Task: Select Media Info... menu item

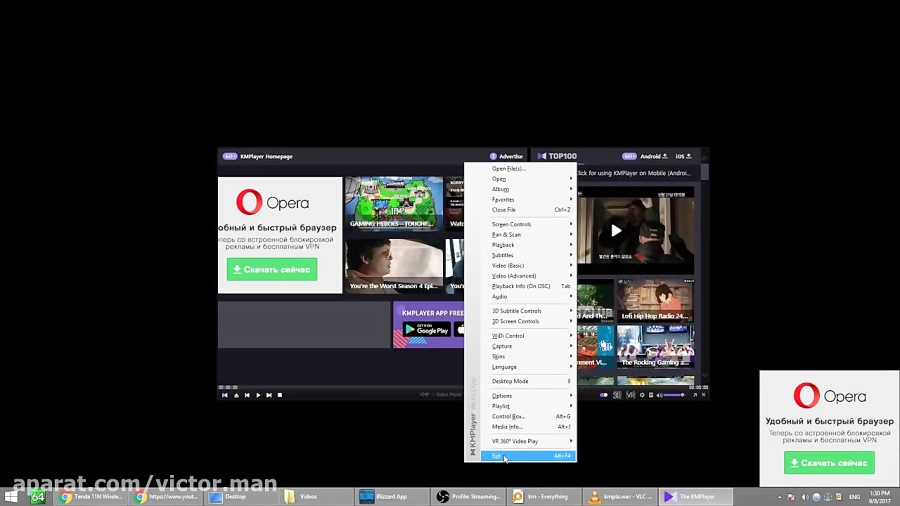Action: click(527, 427)
